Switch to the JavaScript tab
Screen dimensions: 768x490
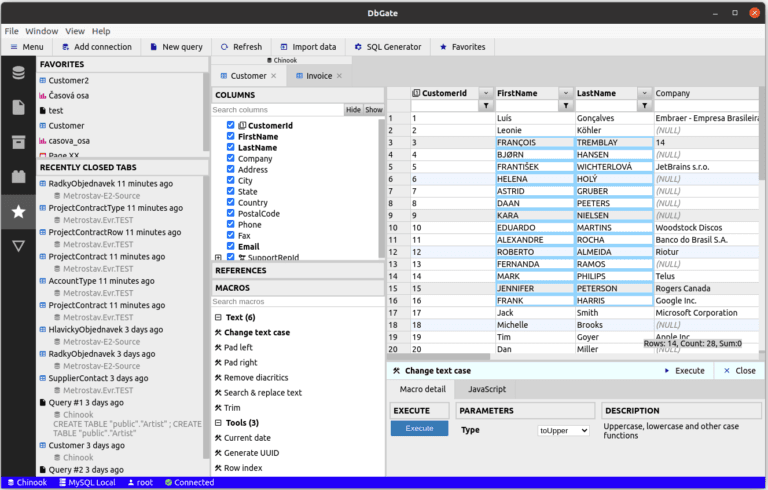(x=486, y=390)
